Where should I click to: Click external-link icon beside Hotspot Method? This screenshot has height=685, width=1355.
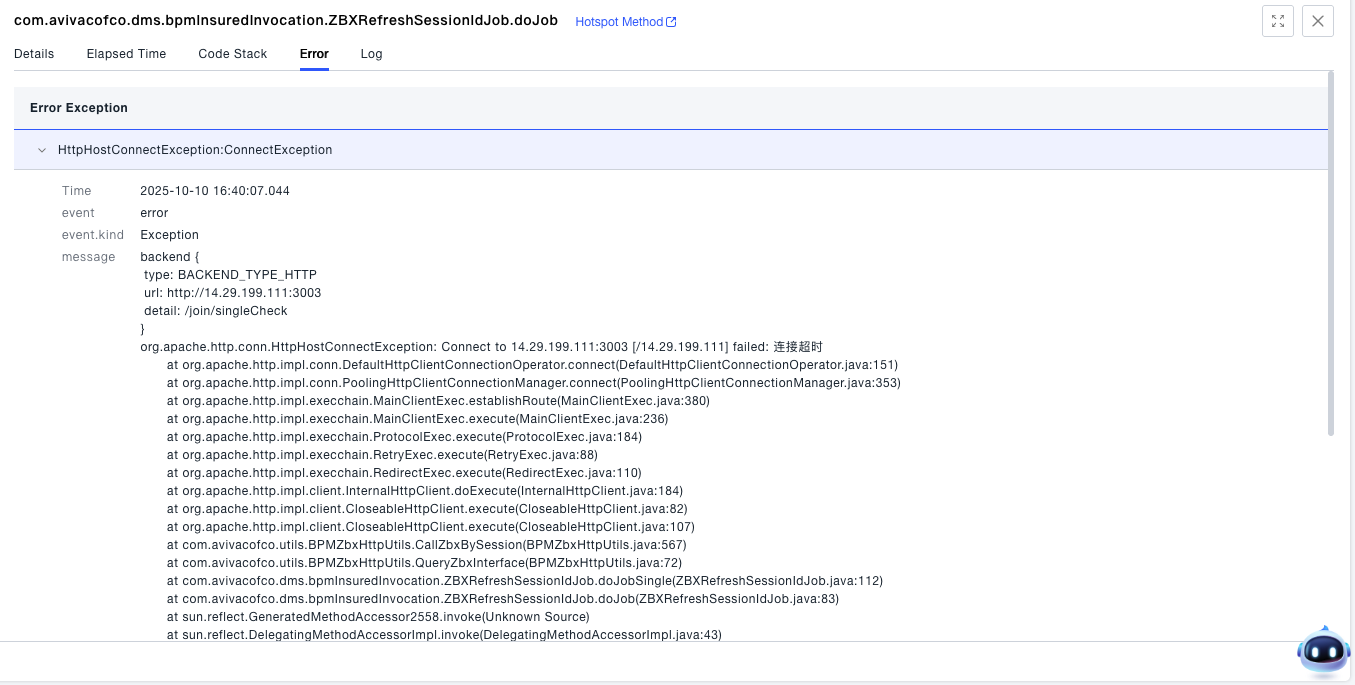click(x=671, y=22)
